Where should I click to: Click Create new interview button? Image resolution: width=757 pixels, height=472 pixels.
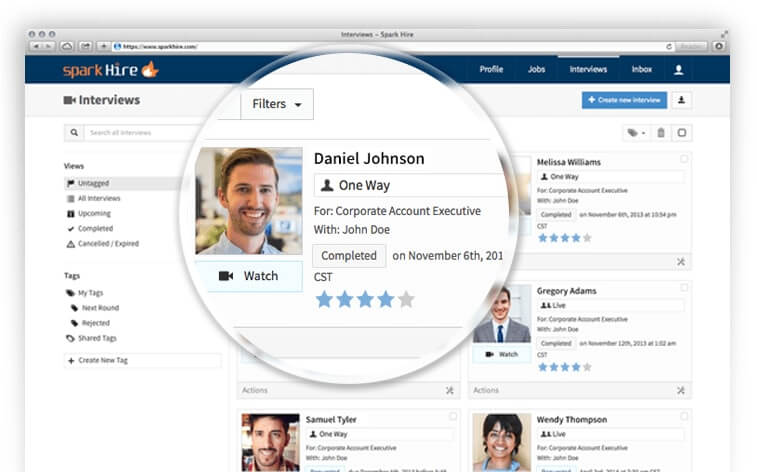click(x=624, y=100)
